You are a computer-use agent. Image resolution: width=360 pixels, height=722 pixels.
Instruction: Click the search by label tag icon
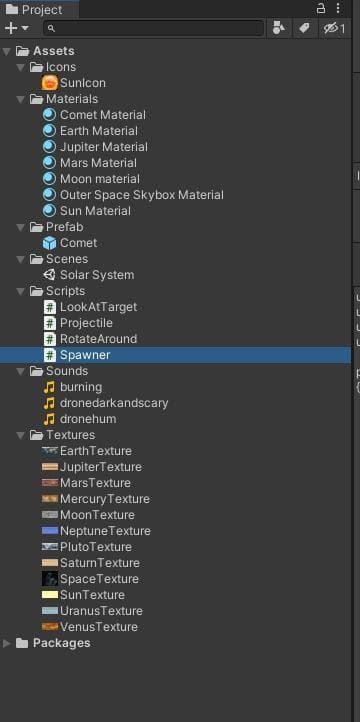tap(304, 28)
